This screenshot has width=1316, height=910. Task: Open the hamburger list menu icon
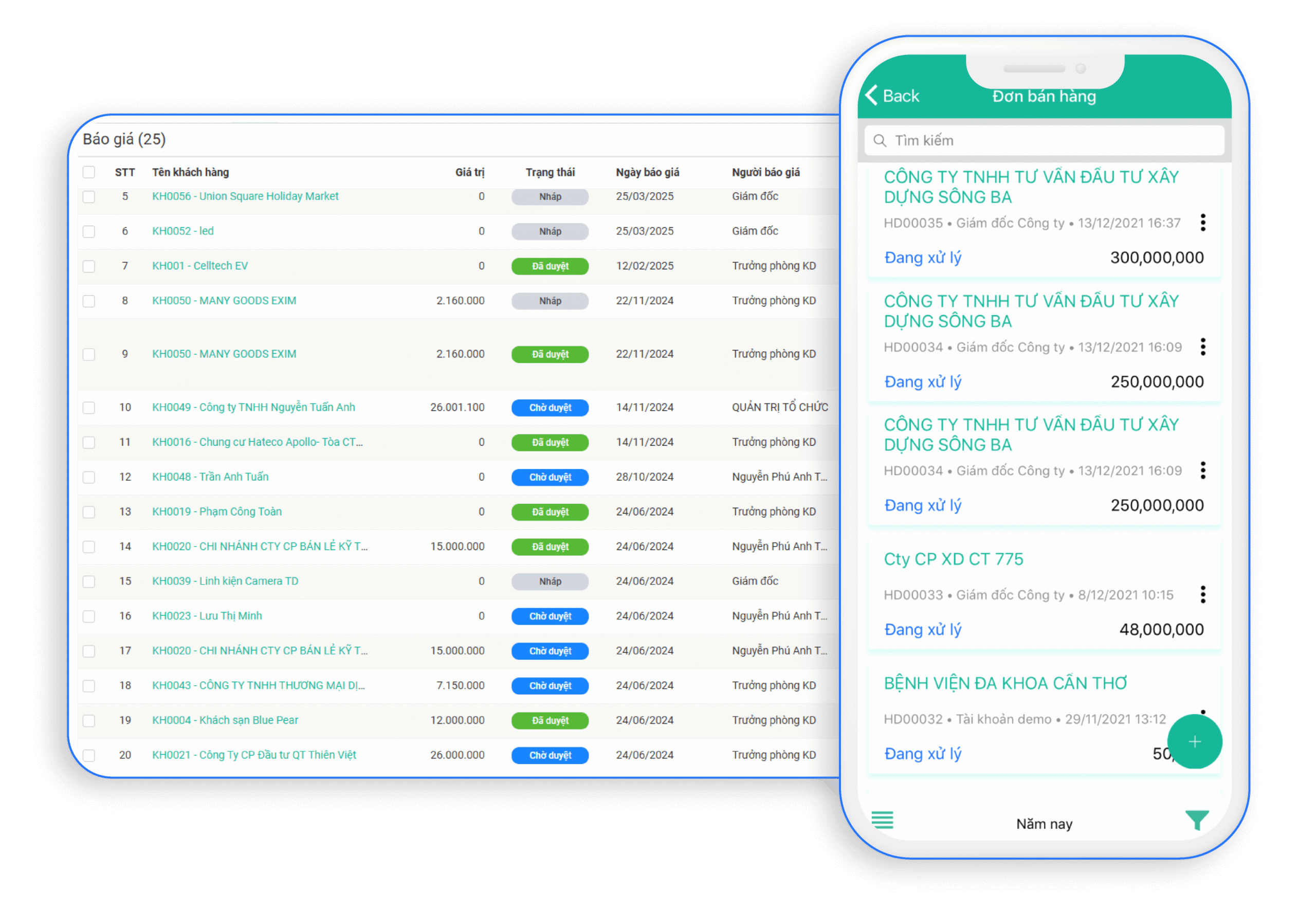point(882,821)
